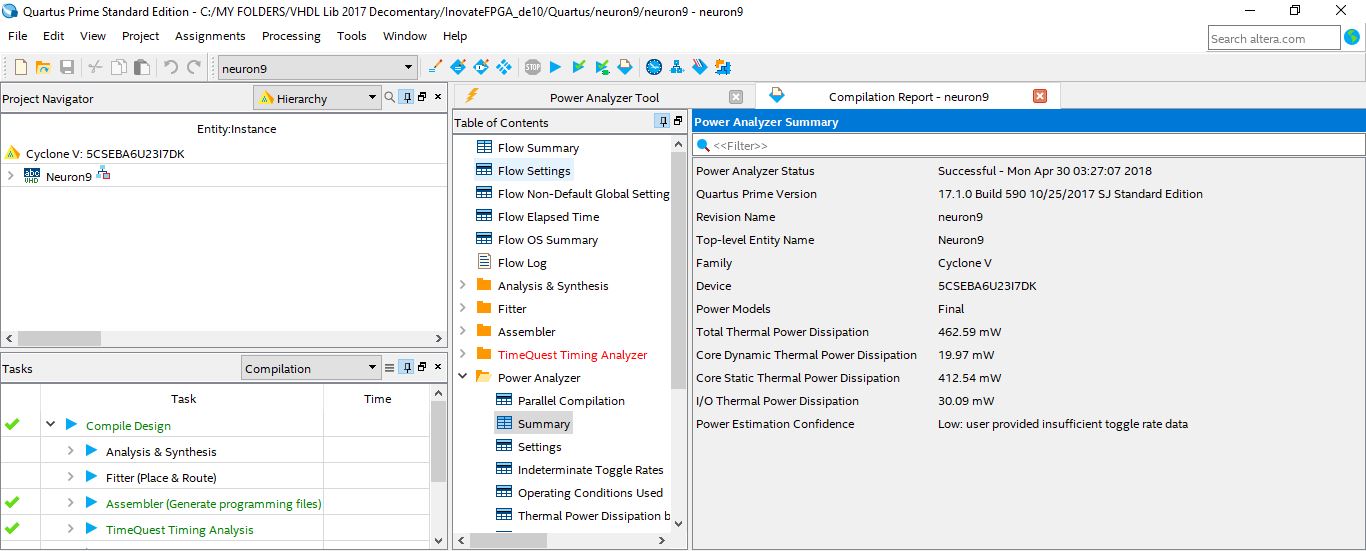The height and width of the screenshot is (551, 1366).
Task: Click the New file toolbar icon
Action: [21, 67]
